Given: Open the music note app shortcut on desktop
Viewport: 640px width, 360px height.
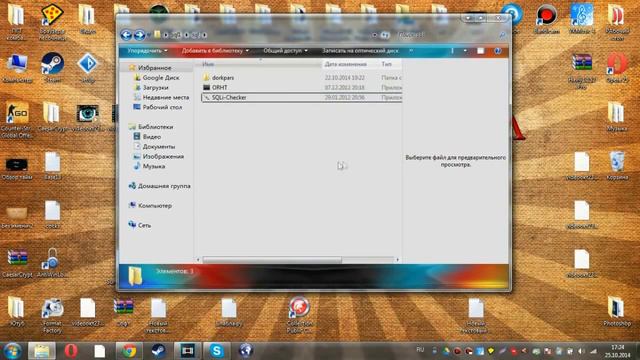Looking at the screenshot, I should click(x=582, y=19).
